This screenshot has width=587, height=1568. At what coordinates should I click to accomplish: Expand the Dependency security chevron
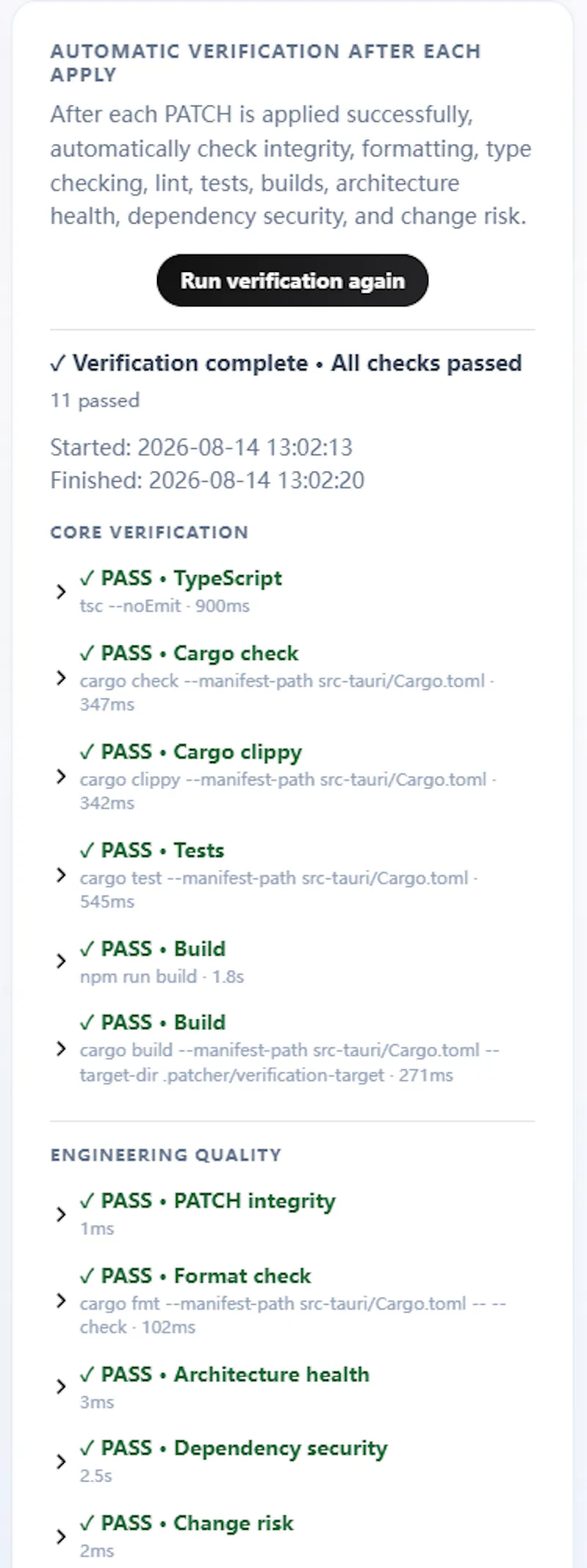[62, 1462]
